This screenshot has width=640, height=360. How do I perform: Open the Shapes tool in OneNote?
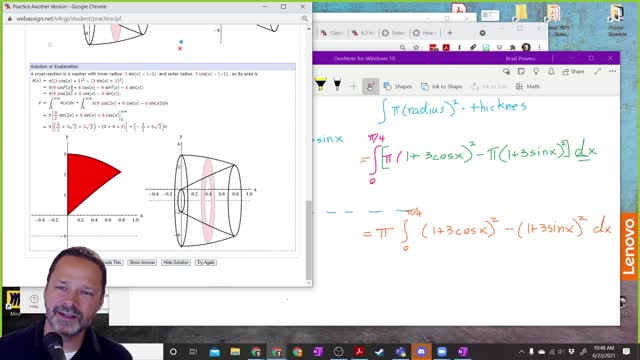398,87
